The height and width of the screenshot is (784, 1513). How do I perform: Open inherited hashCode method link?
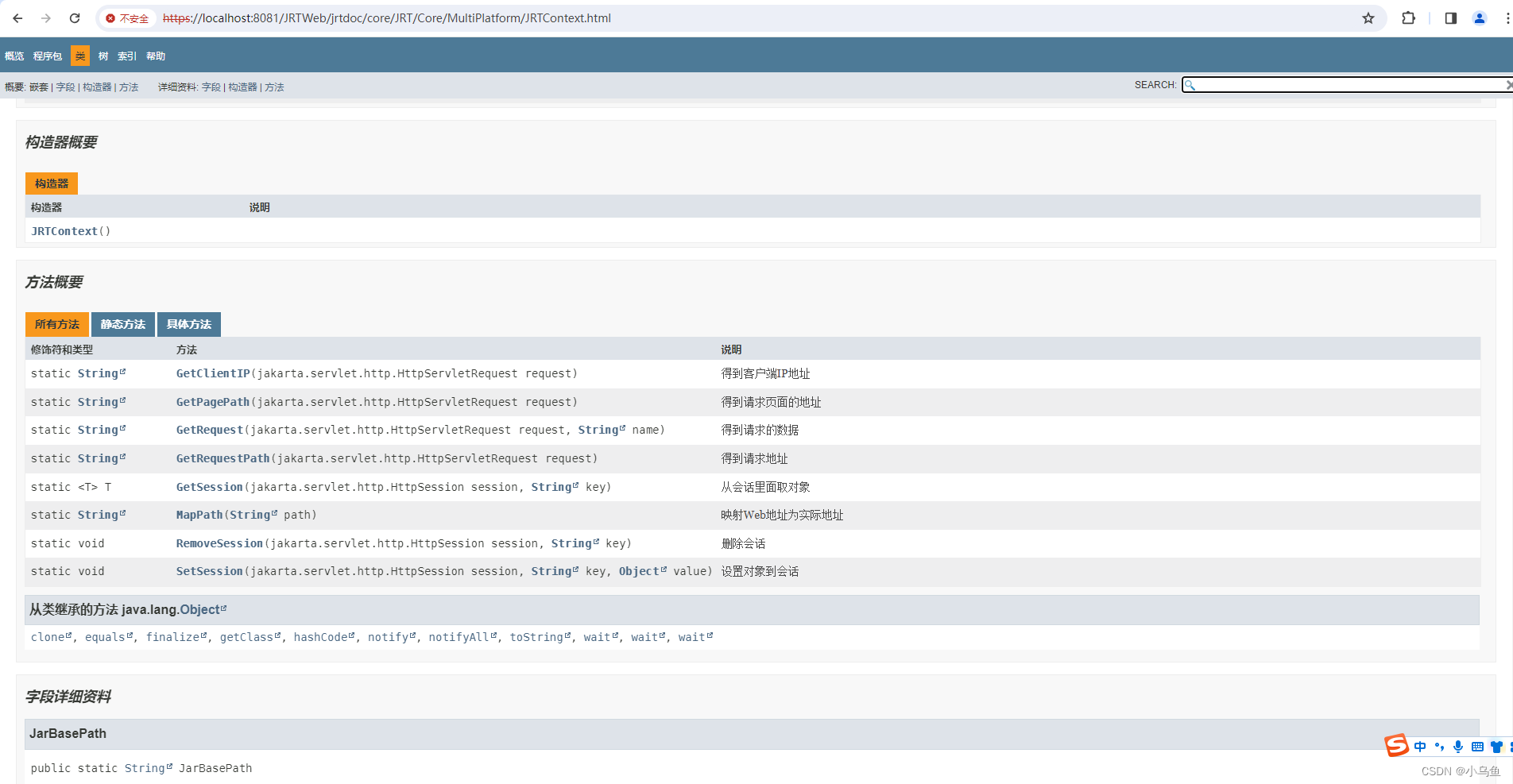point(324,637)
